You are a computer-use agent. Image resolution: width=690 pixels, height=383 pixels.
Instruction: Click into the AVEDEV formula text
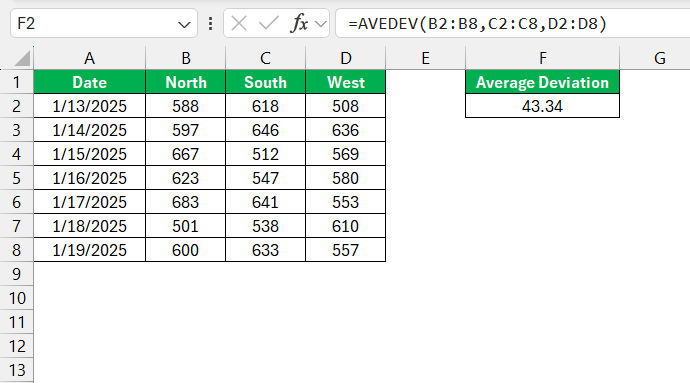[477, 23]
